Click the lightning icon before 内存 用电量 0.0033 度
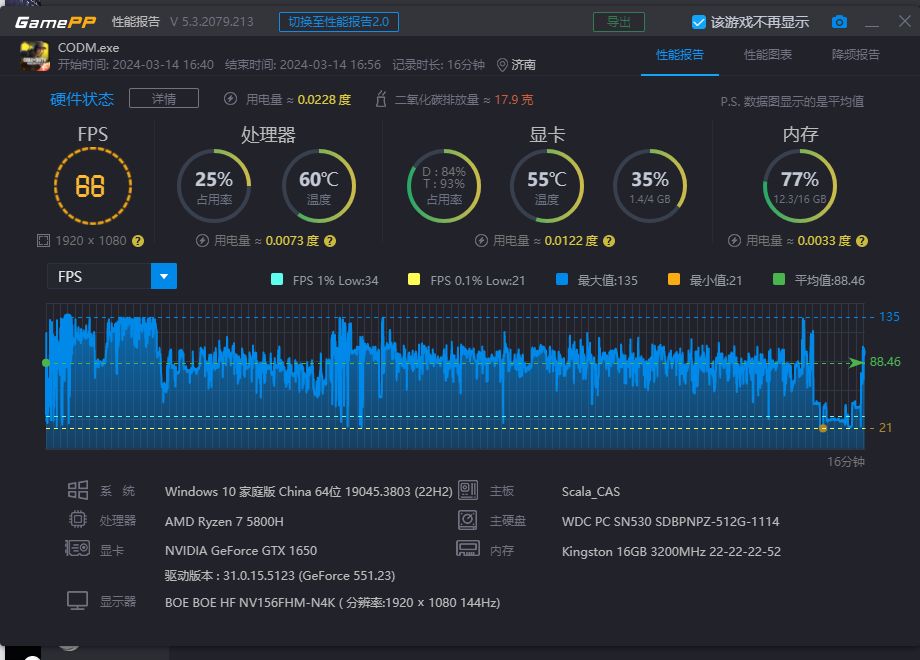The image size is (920, 660). (x=734, y=241)
